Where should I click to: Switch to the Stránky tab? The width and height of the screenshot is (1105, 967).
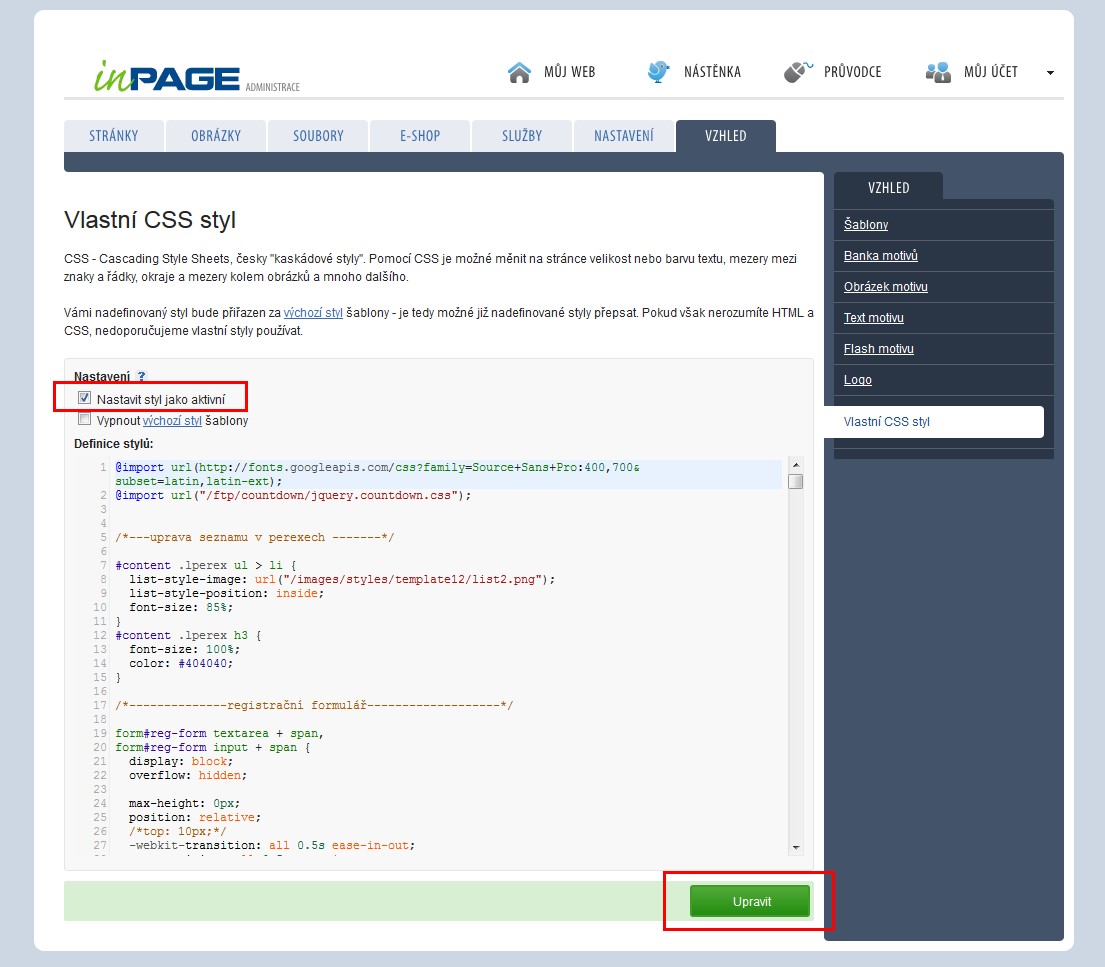tap(113, 136)
